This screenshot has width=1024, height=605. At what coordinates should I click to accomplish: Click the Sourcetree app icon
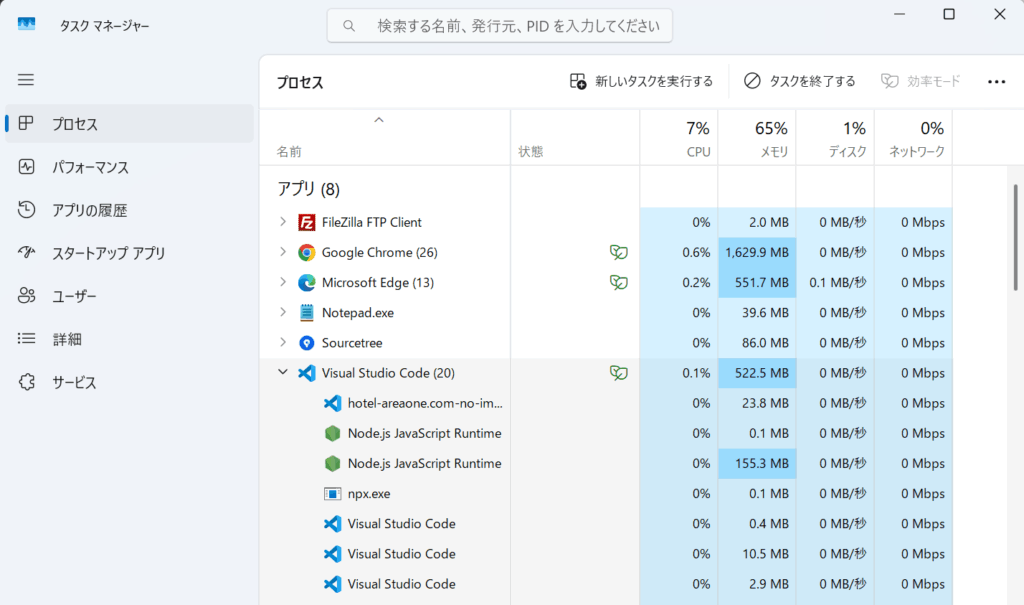click(306, 343)
